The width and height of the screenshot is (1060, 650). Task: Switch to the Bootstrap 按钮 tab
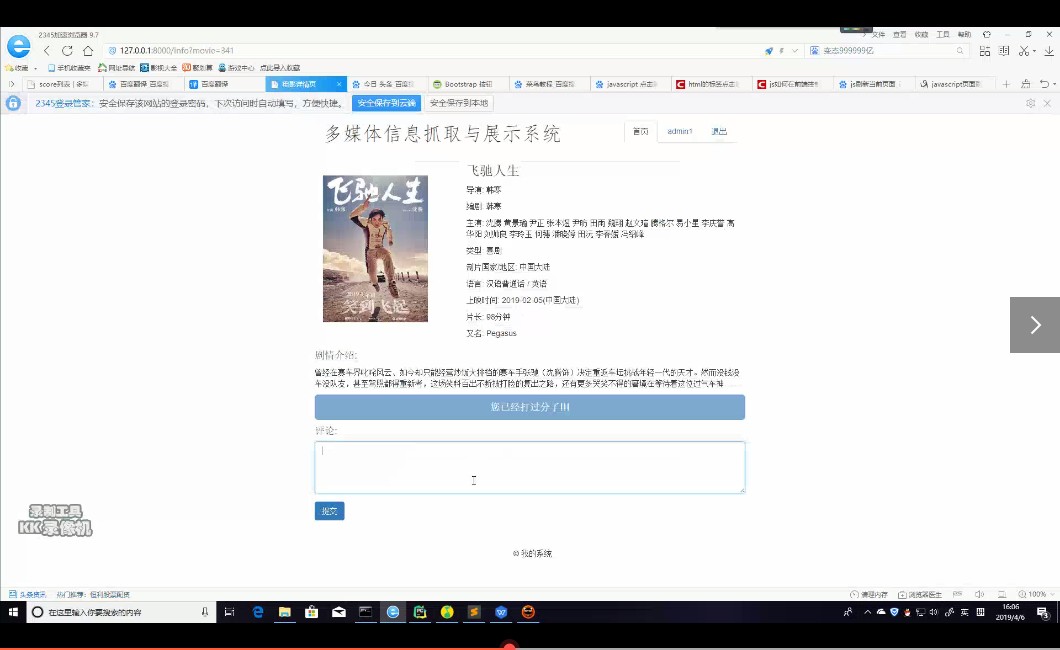[468, 84]
